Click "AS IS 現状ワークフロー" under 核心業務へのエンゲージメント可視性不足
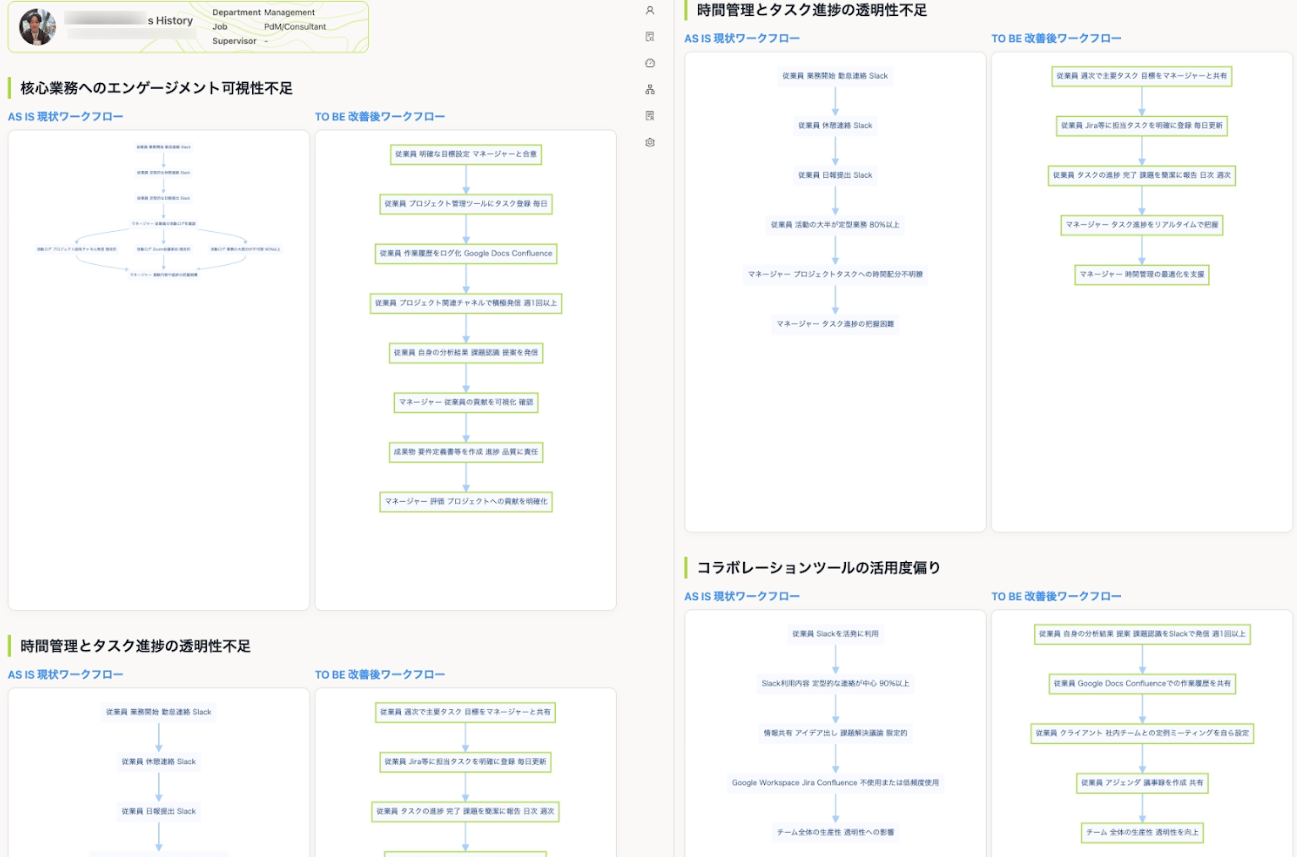 click(66, 117)
